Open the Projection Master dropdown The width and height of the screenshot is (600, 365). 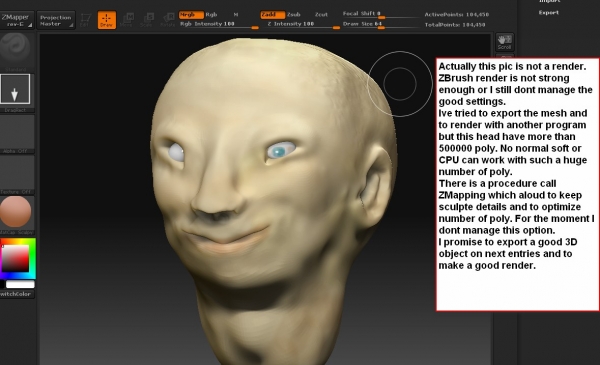tap(55, 20)
